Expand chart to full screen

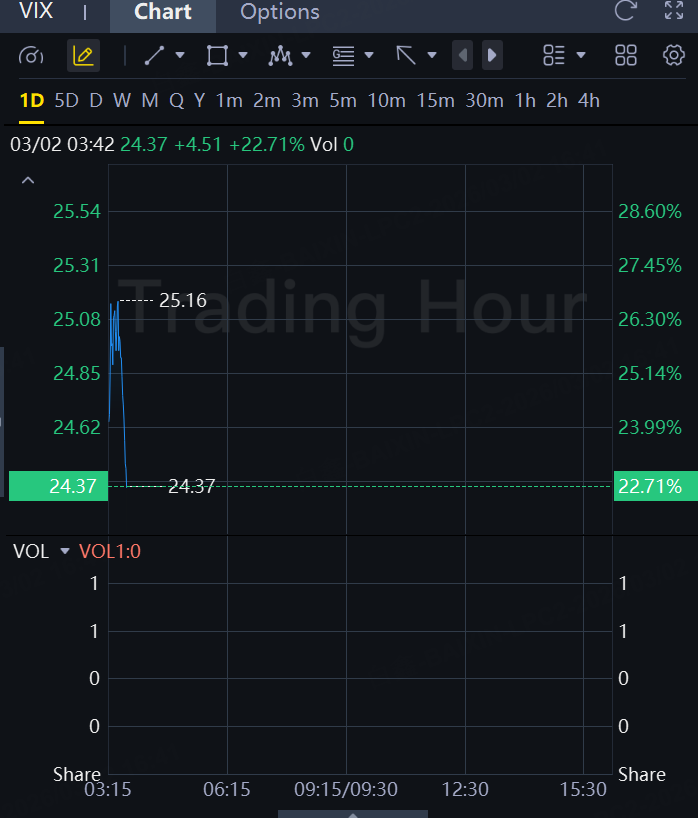click(x=674, y=12)
